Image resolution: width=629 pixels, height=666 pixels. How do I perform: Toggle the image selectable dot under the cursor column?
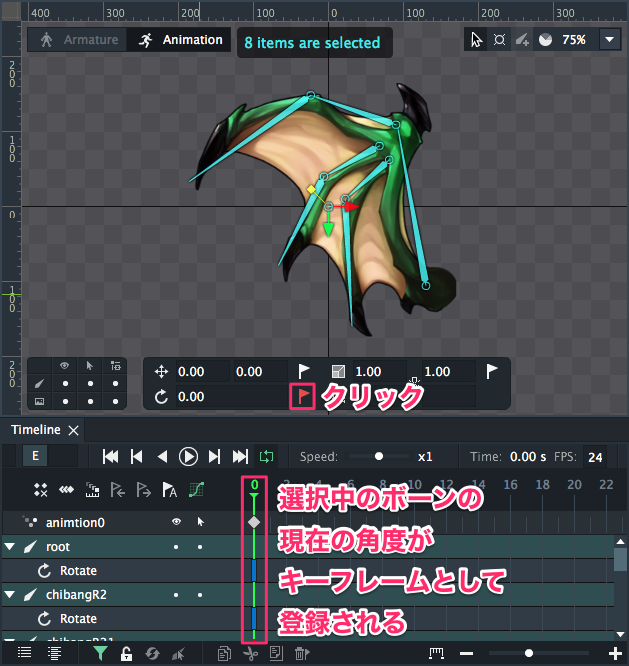tap(90, 401)
